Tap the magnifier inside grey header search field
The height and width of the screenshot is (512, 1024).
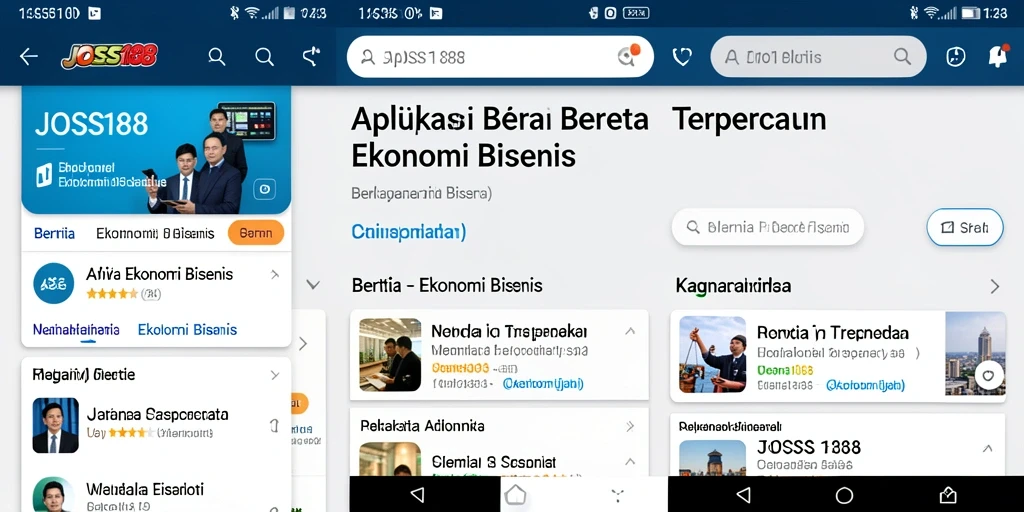pyautogui.click(x=903, y=57)
